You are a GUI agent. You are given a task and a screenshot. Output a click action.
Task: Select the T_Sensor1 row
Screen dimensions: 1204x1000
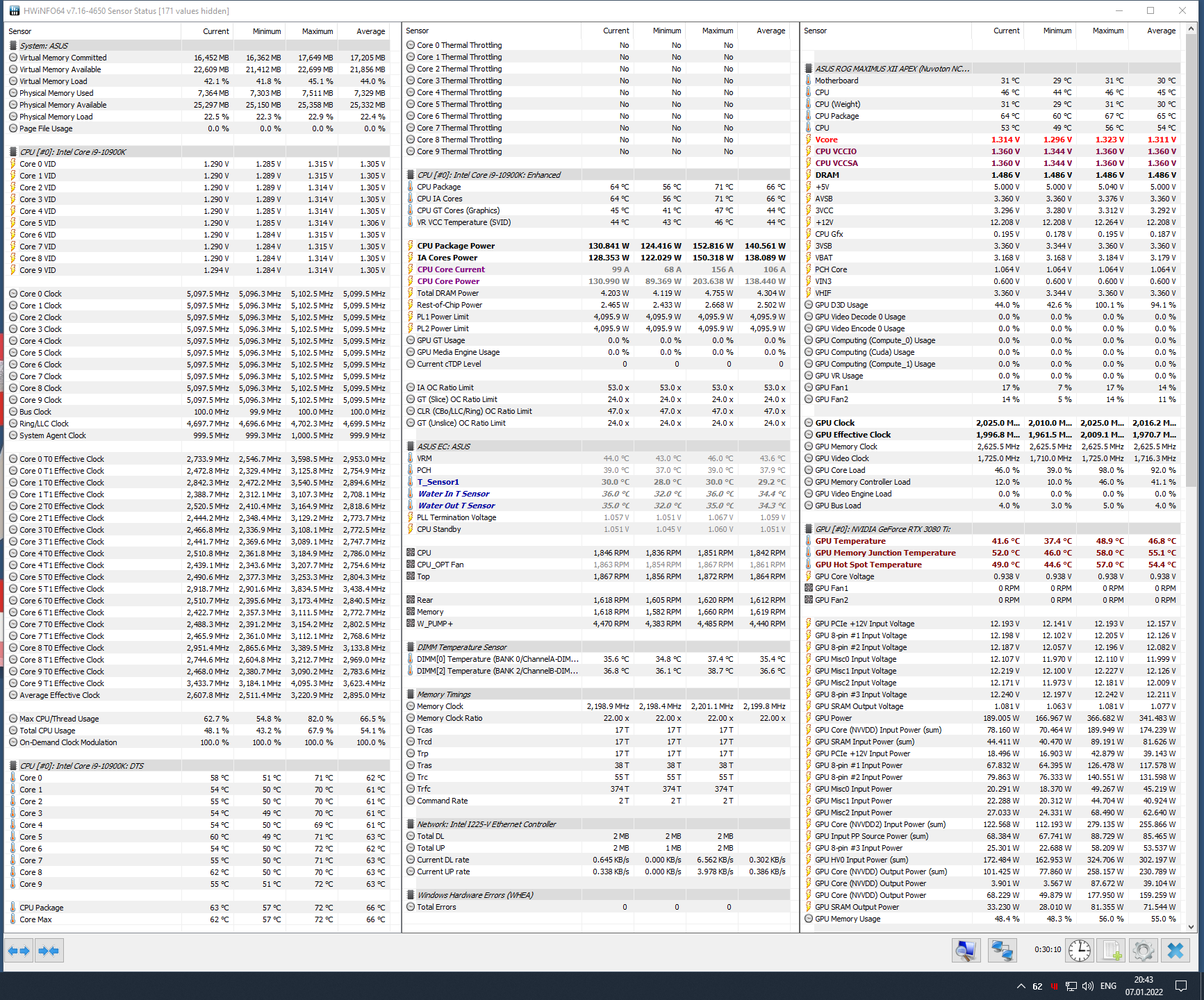pos(597,482)
